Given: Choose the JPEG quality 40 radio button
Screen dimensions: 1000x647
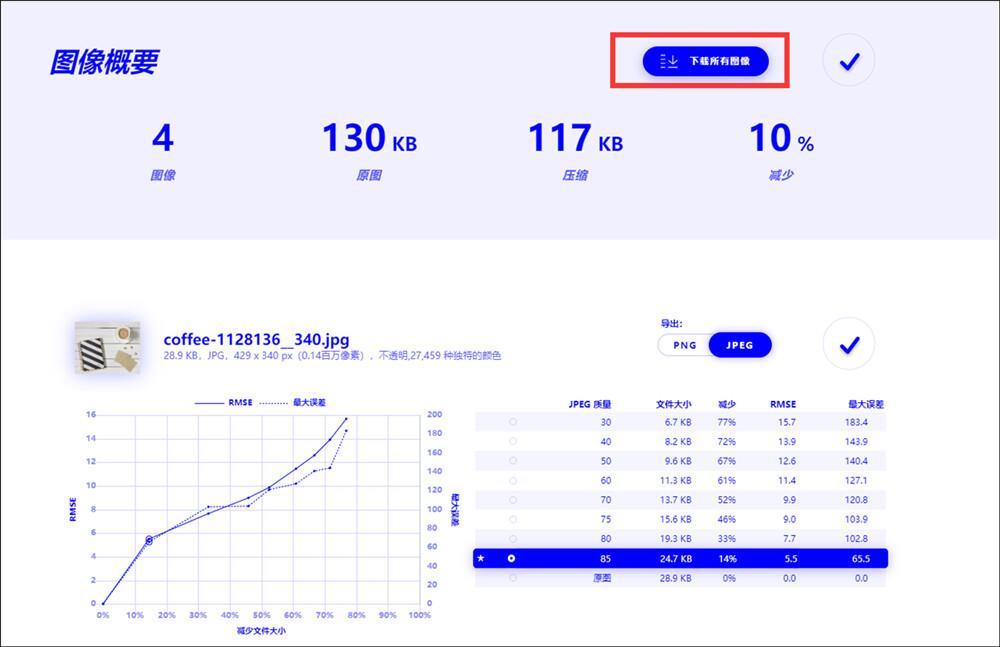Looking at the screenshot, I should point(513,441).
